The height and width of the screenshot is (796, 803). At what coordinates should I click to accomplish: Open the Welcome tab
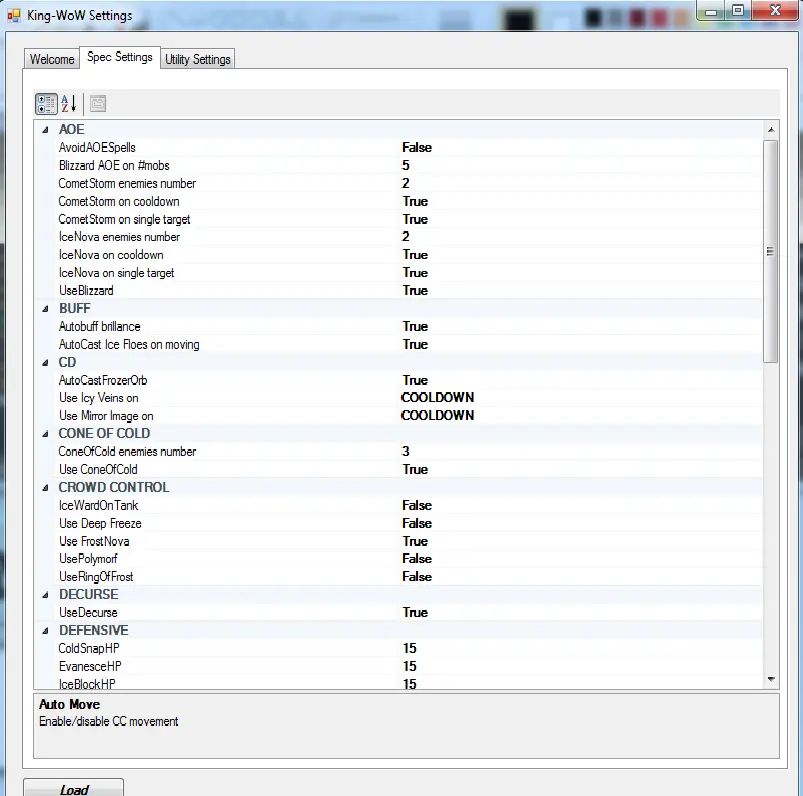[52, 59]
